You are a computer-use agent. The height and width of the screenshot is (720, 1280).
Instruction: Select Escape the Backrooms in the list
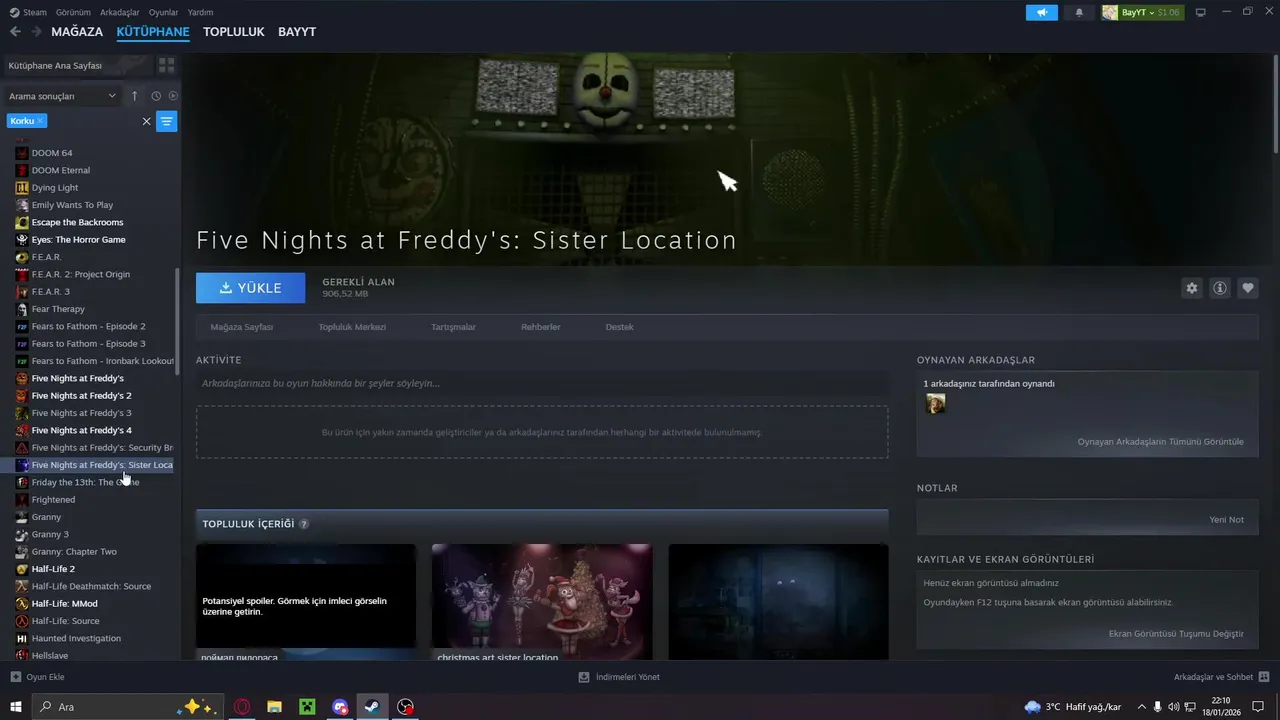(x=77, y=222)
